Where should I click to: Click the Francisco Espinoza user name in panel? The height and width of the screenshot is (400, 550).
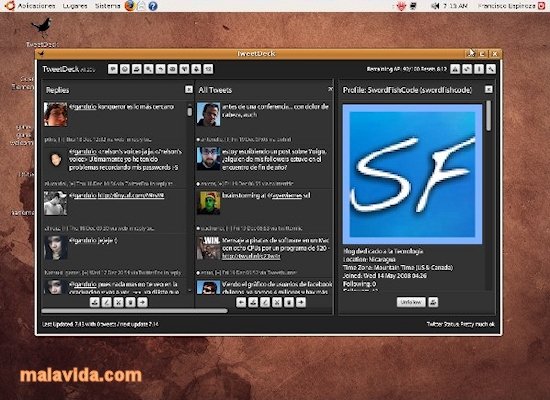(x=507, y=6)
